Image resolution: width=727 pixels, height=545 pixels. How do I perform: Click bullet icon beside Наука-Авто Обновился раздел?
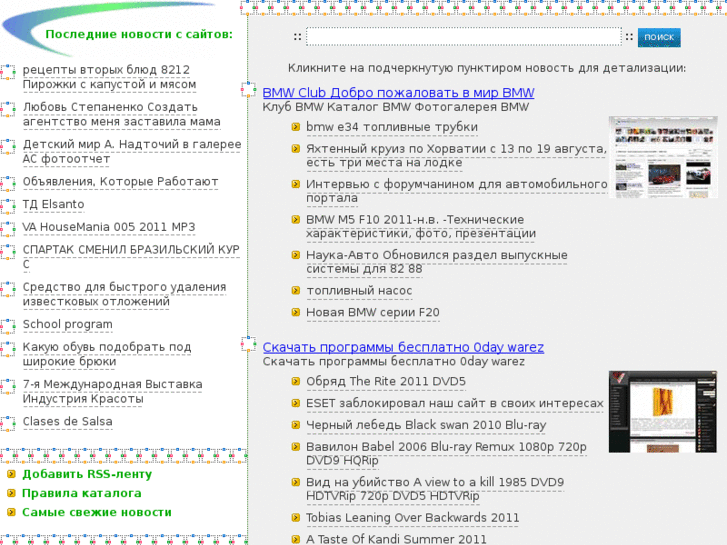click(x=296, y=255)
